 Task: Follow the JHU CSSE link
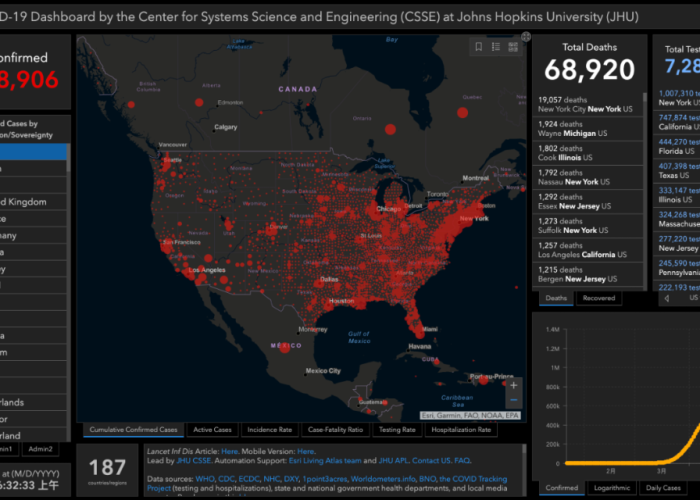pos(193,461)
